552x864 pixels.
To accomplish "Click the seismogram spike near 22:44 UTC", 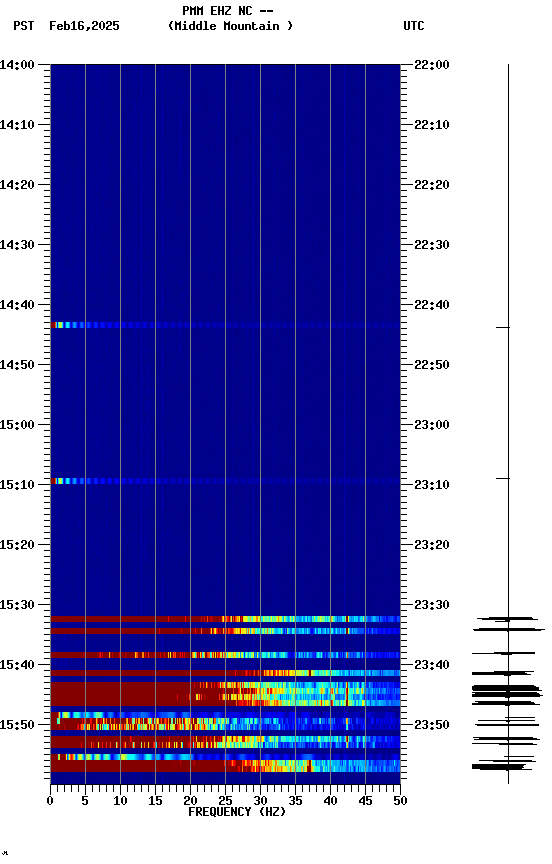I will (503, 328).
